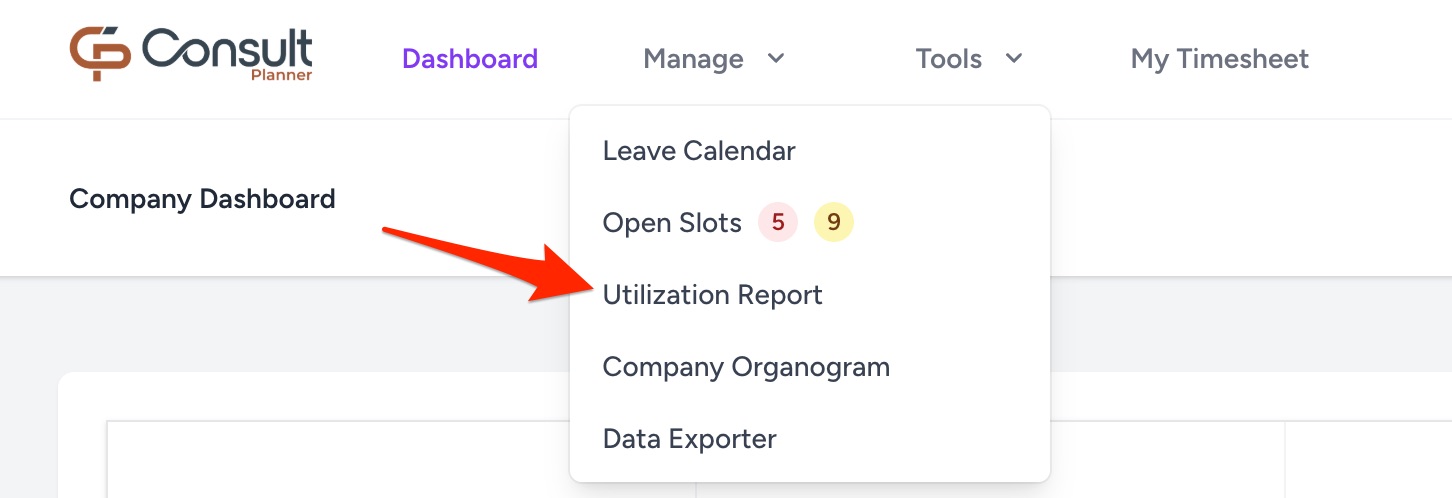The image size is (1452, 498).
Task: Launch the Data Exporter
Action: 689,439
